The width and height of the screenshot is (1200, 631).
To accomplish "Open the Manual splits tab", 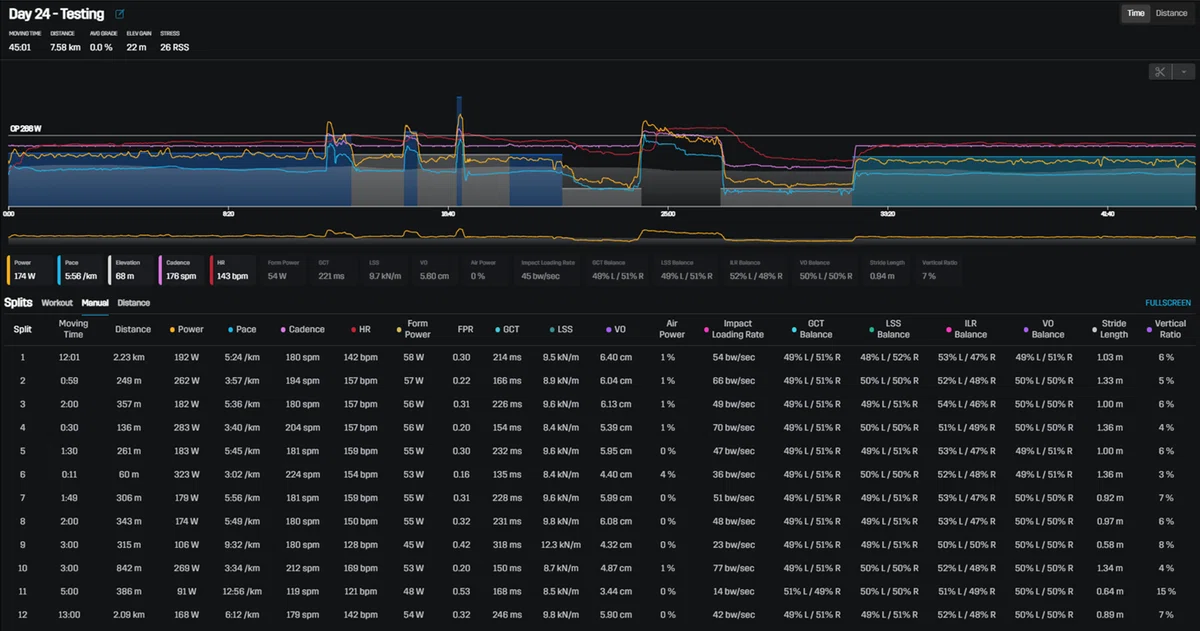I will [95, 302].
